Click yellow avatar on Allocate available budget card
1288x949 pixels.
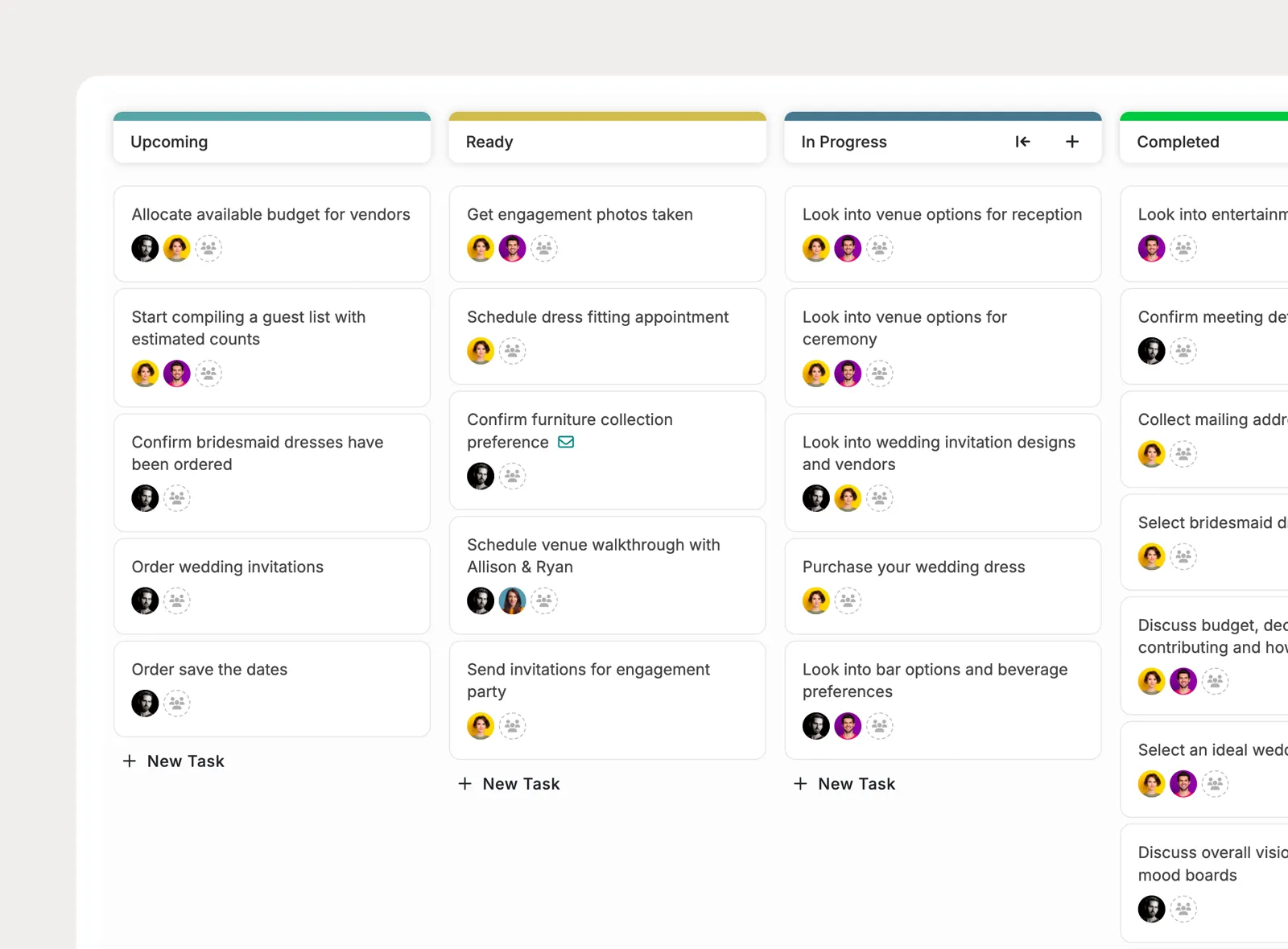coord(177,248)
